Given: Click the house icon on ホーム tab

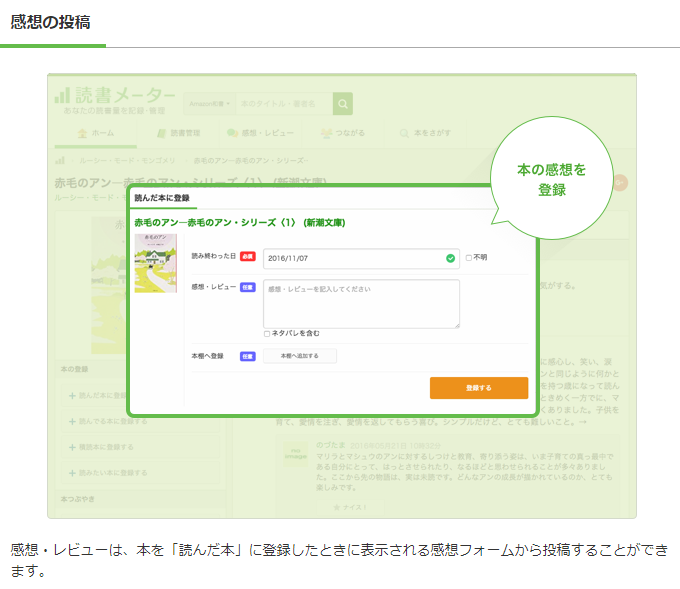Looking at the screenshot, I should [82, 133].
